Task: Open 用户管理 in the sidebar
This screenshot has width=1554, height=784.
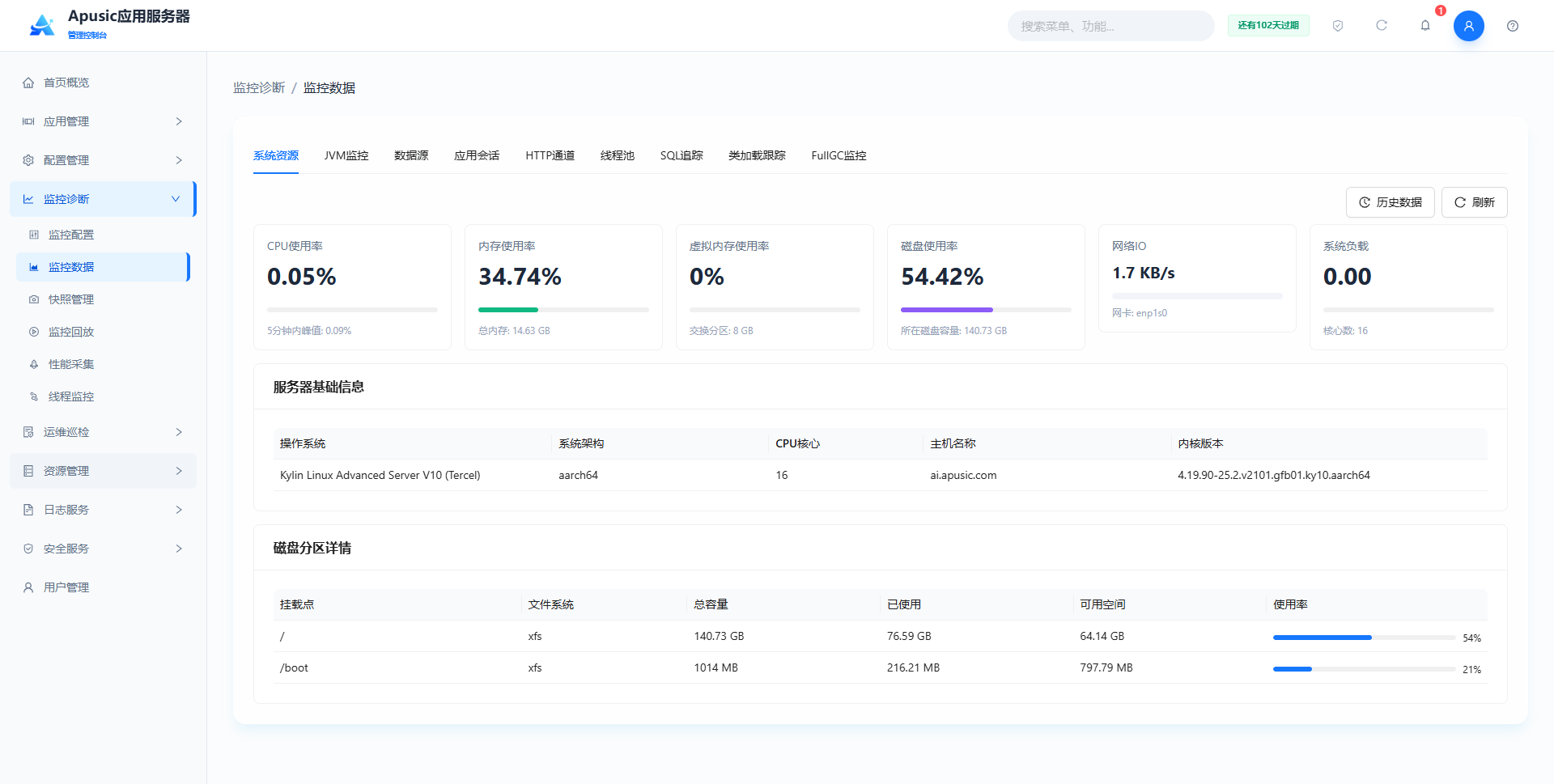Action: click(x=103, y=587)
